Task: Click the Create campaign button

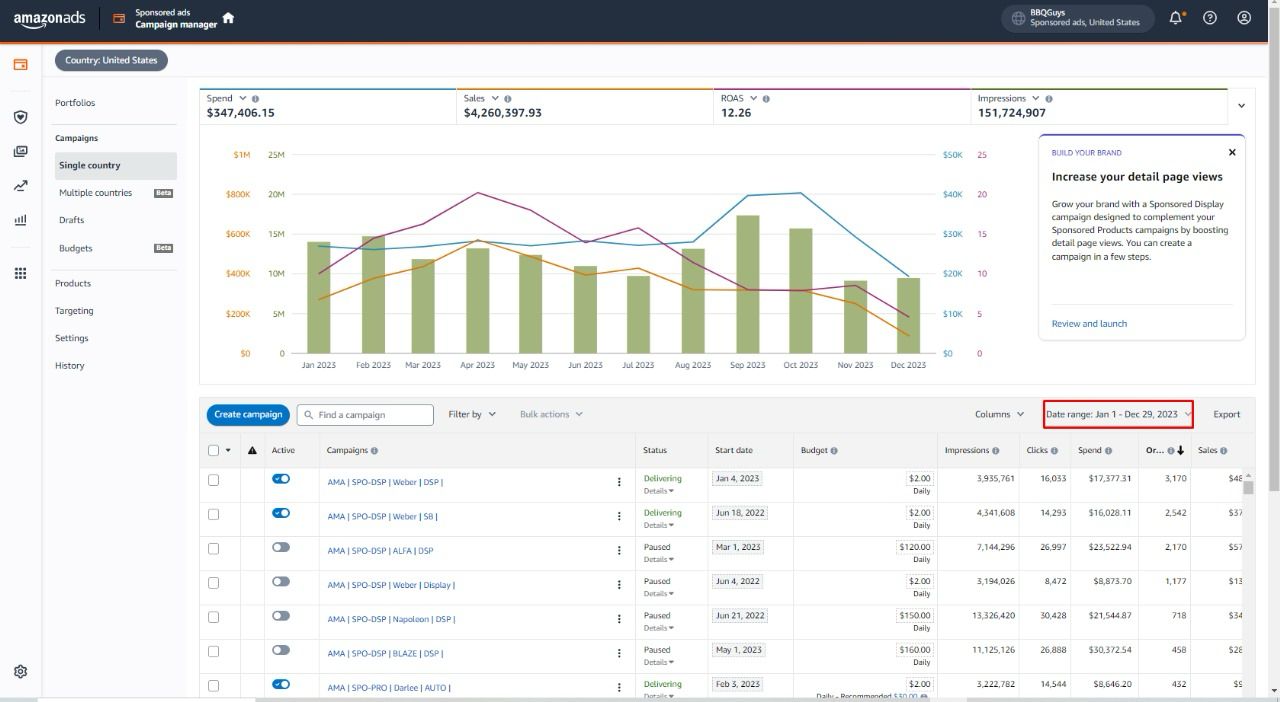Action: [x=248, y=414]
